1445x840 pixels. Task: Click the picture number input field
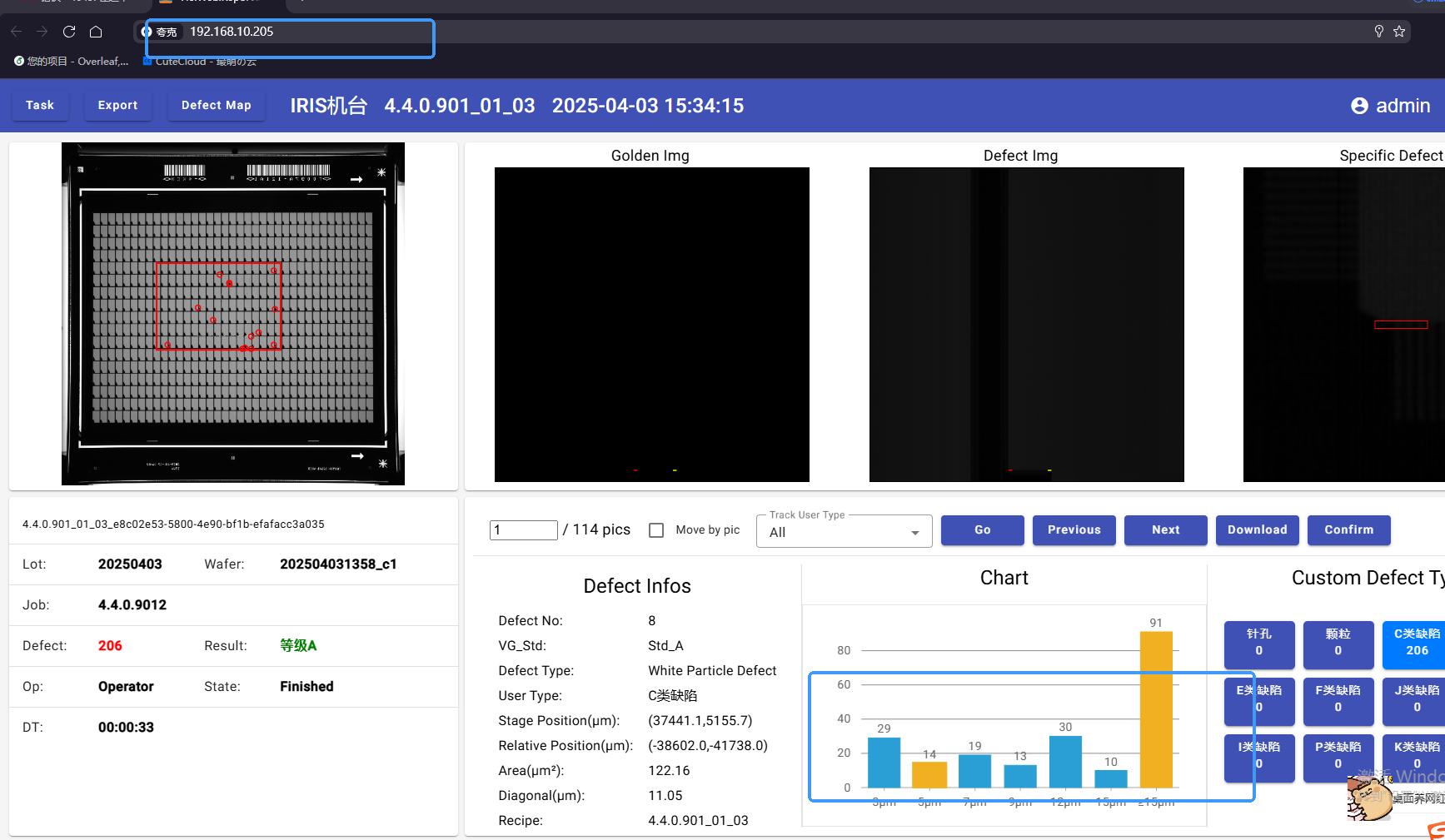click(524, 530)
